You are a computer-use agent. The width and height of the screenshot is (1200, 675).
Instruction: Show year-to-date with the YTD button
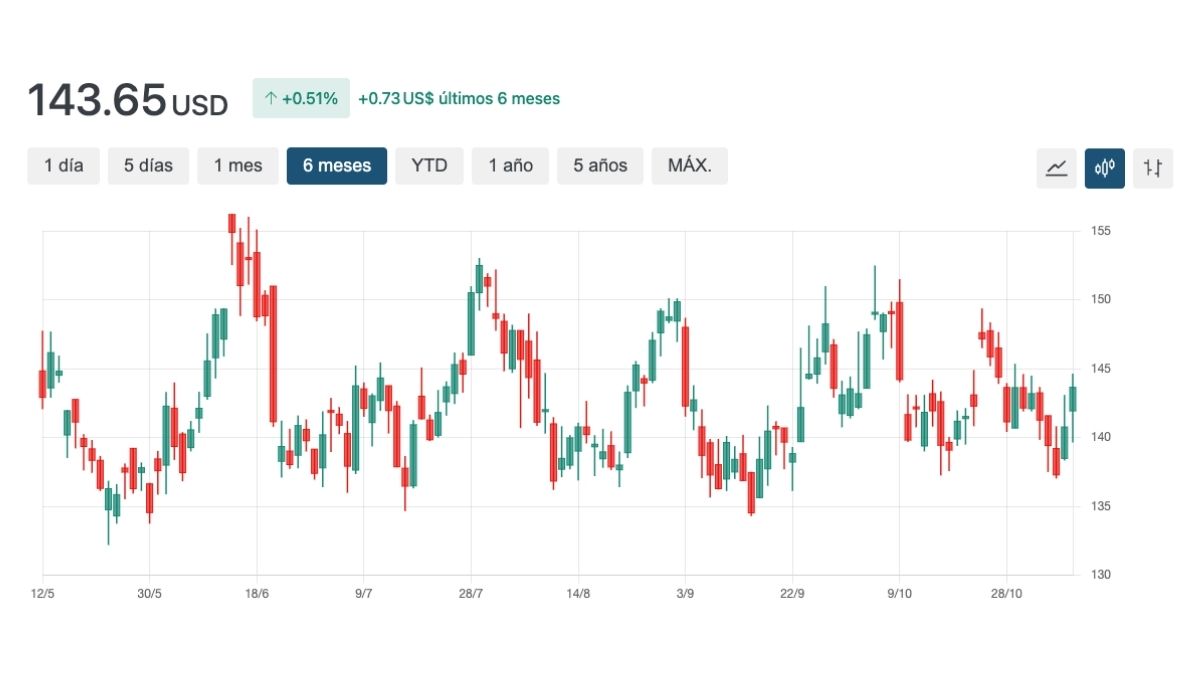429,166
